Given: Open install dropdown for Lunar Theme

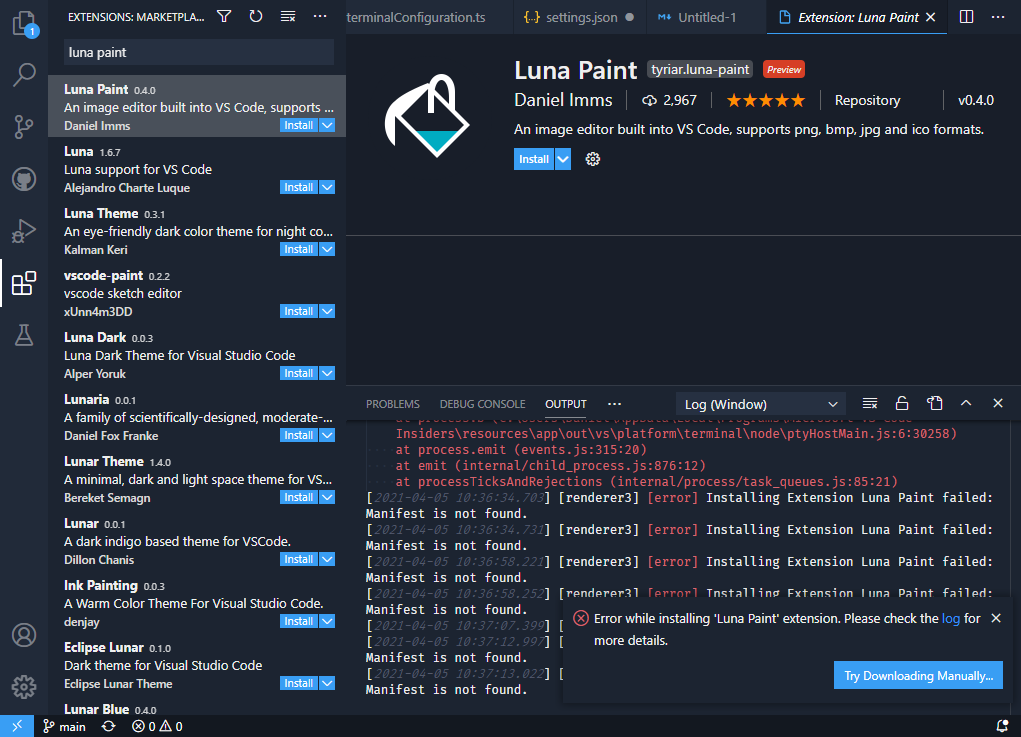Looking at the screenshot, I should tap(328, 497).
